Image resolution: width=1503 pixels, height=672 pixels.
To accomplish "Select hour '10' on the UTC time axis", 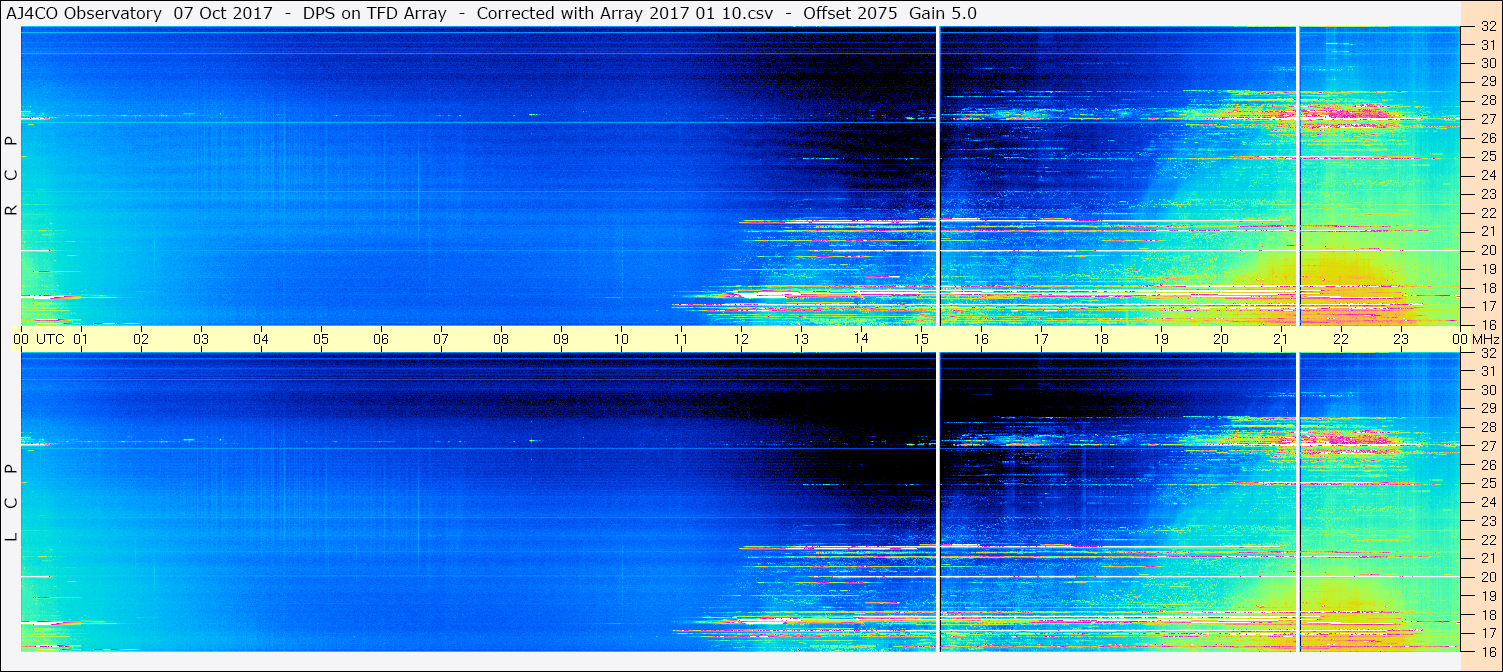I will (x=621, y=339).
